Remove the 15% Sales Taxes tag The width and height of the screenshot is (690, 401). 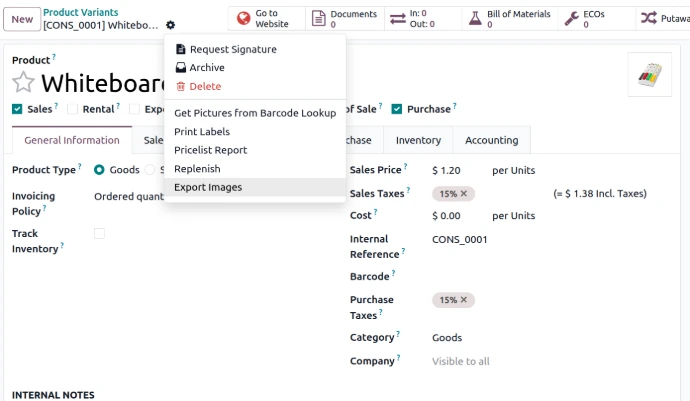coord(463,193)
